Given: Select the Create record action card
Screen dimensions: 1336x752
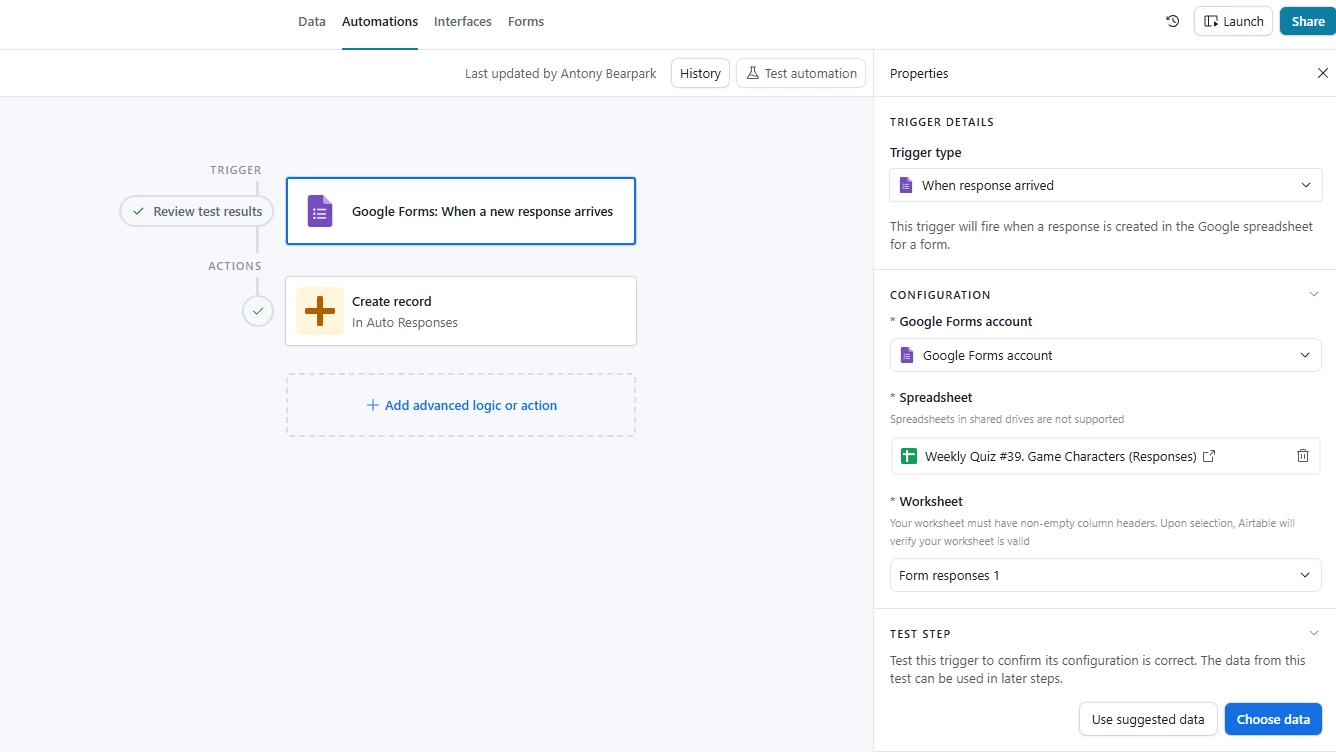Looking at the screenshot, I should click(x=461, y=311).
